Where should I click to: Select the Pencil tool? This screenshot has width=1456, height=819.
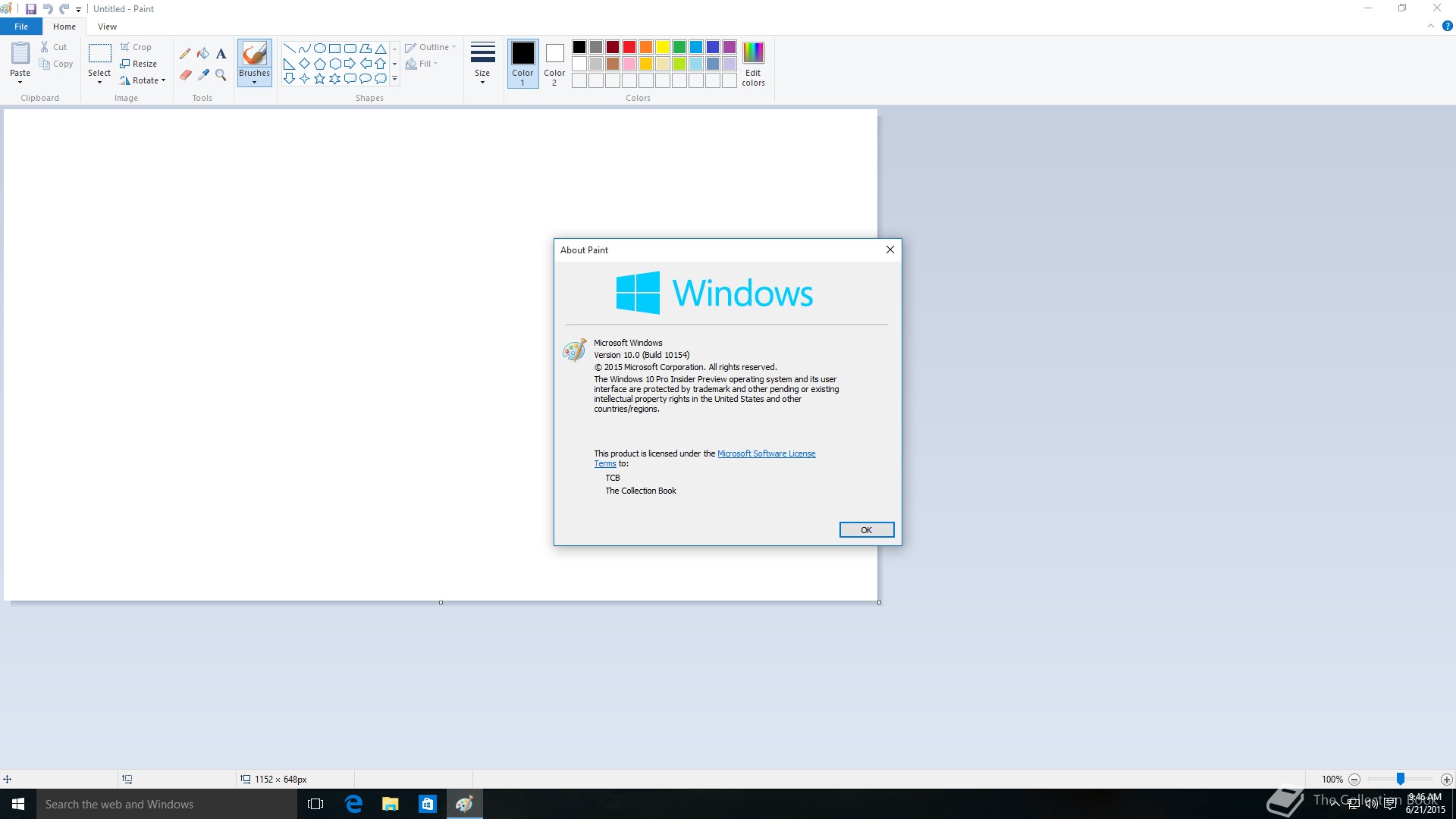(185, 54)
